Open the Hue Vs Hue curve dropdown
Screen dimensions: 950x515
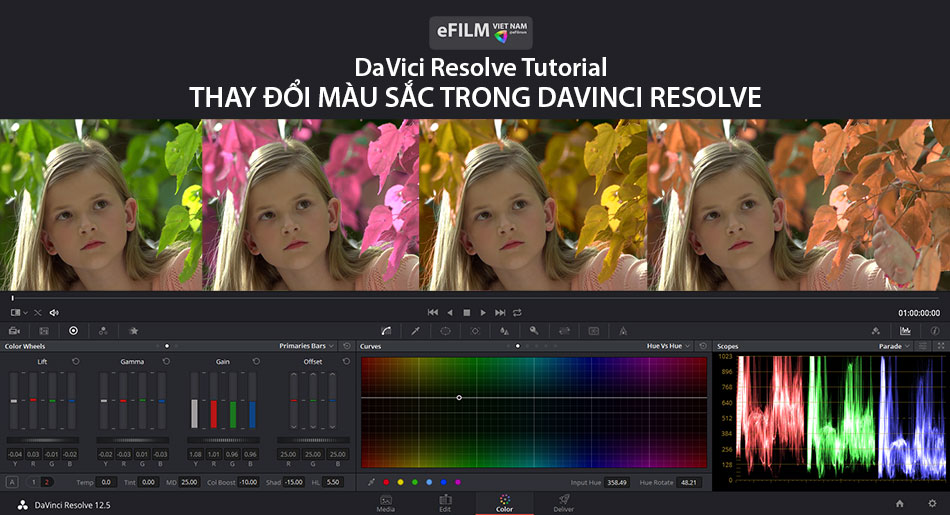[x=668, y=346]
